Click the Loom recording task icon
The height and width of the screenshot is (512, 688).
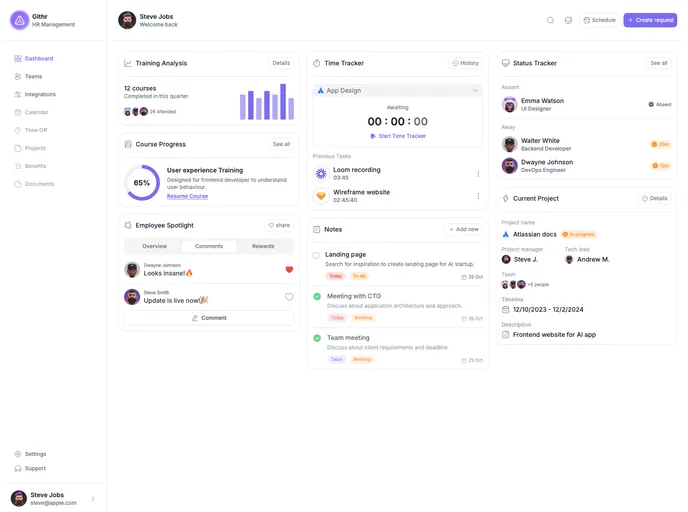coord(321,174)
